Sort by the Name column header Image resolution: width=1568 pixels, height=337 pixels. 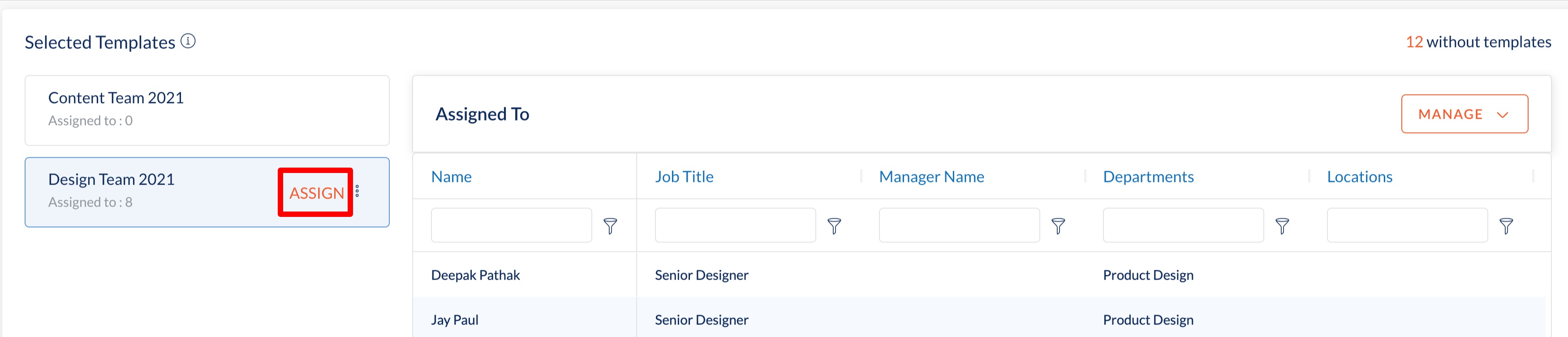click(451, 177)
